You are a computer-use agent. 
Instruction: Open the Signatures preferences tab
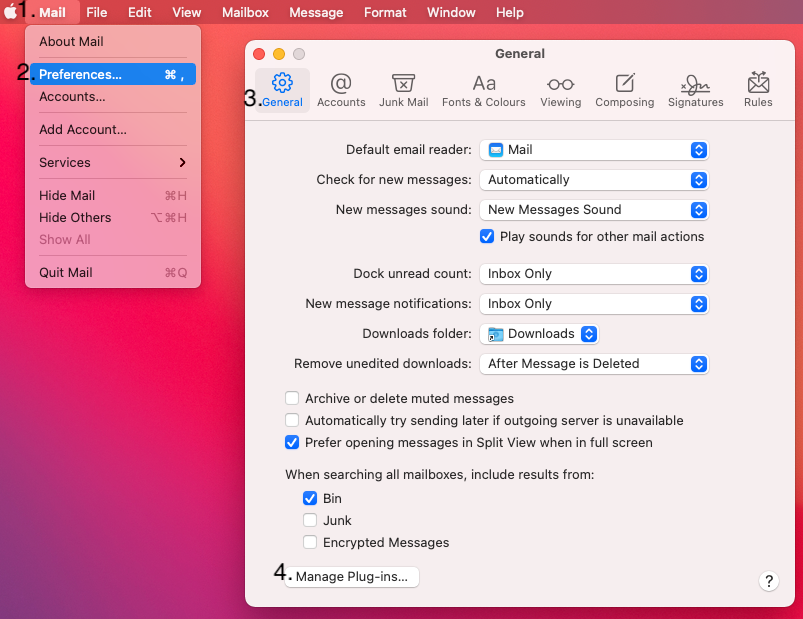[x=695, y=91]
